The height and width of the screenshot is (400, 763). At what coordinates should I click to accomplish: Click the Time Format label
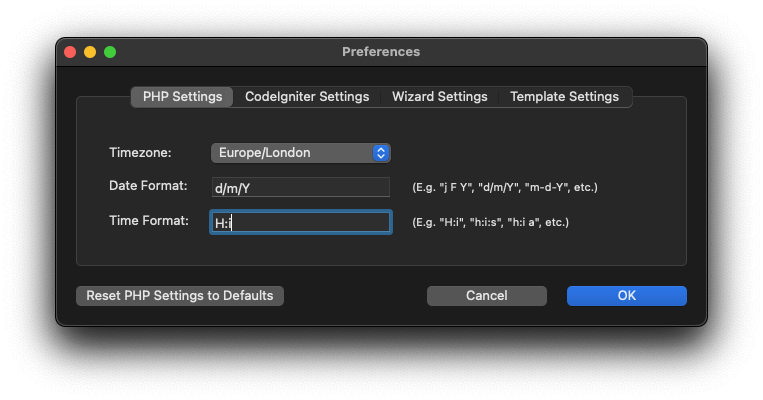coord(148,221)
